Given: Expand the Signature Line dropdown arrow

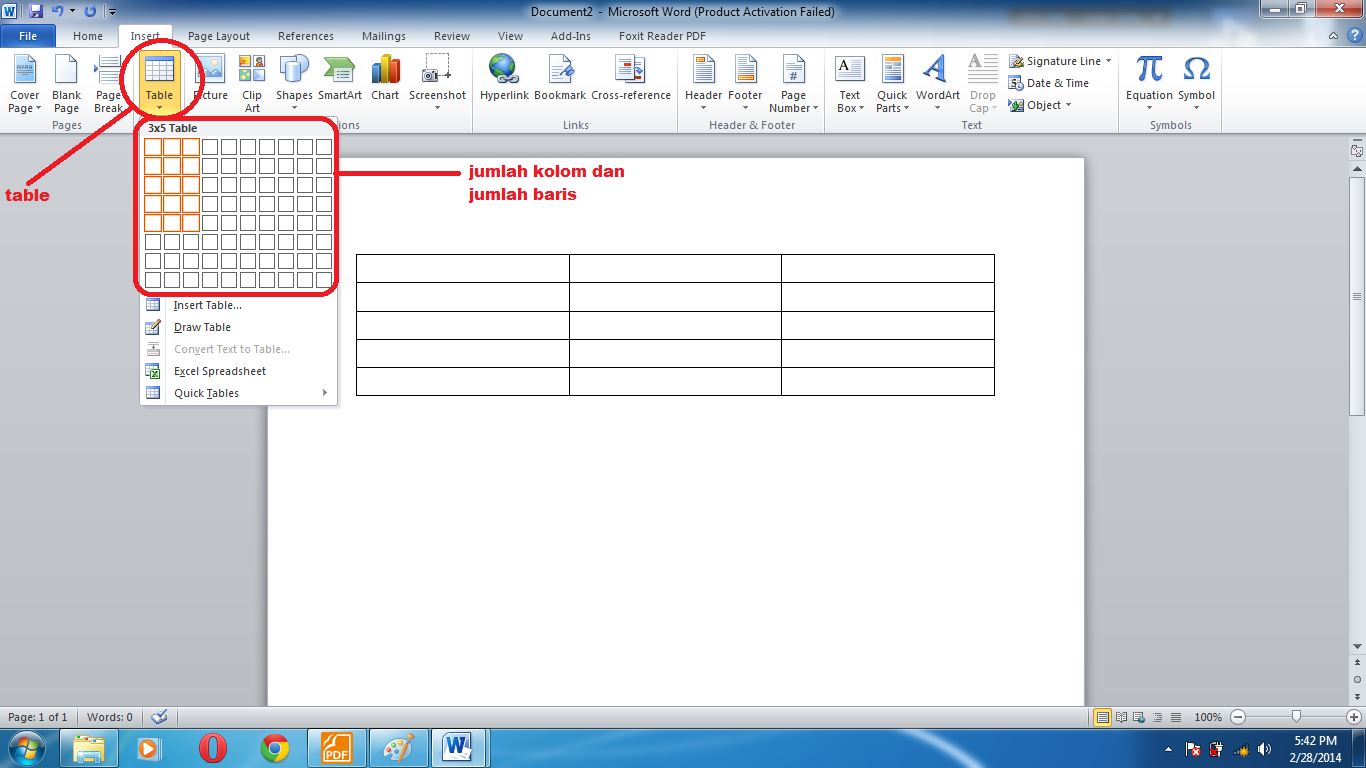Looking at the screenshot, I should click(x=1108, y=61).
